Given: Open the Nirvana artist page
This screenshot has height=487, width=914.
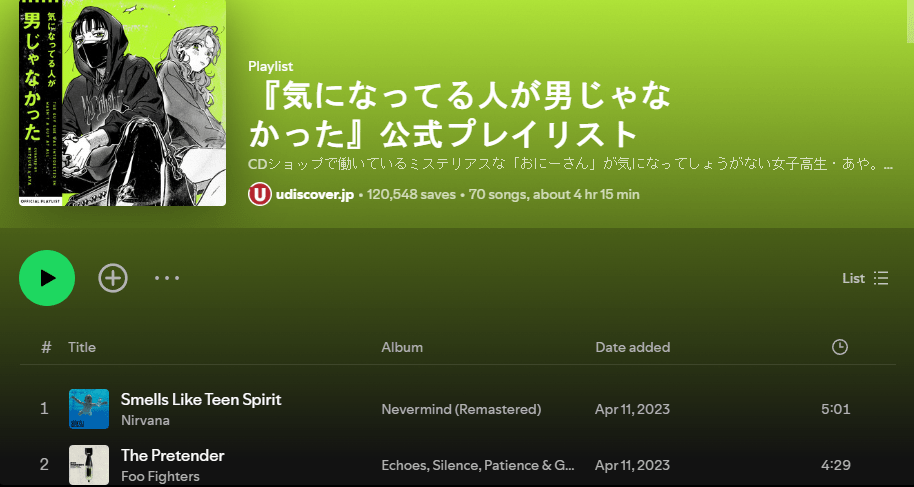Looking at the screenshot, I should [x=145, y=420].
